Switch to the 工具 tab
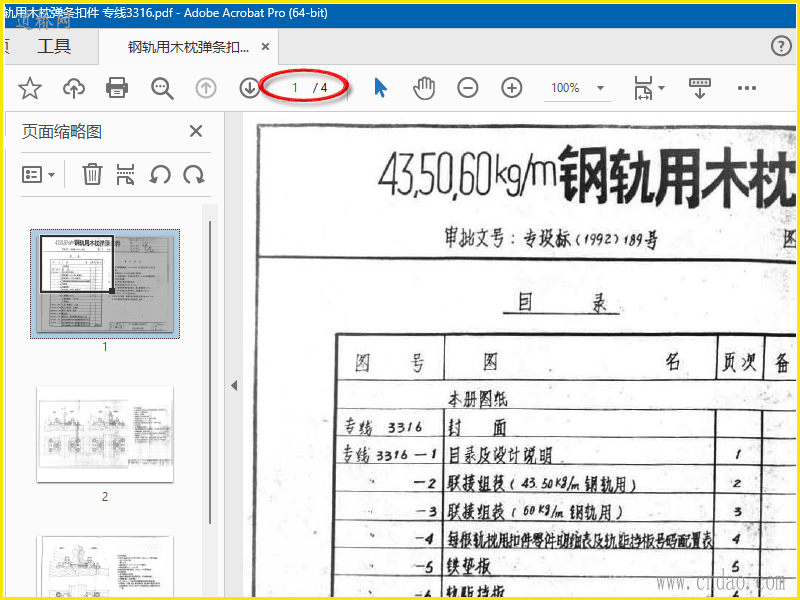Image resolution: width=800 pixels, height=600 pixels. (54, 46)
